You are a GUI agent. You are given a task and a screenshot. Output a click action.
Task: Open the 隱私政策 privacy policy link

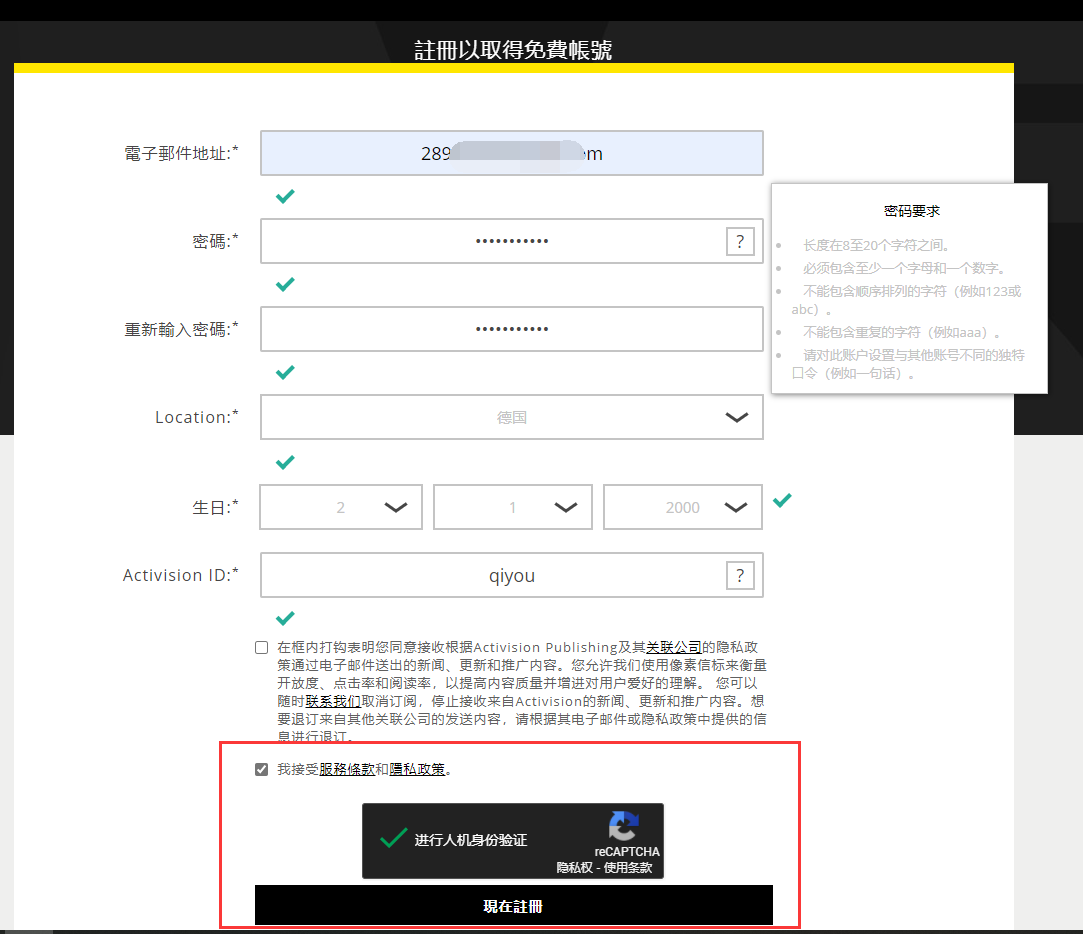pyautogui.click(x=417, y=769)
